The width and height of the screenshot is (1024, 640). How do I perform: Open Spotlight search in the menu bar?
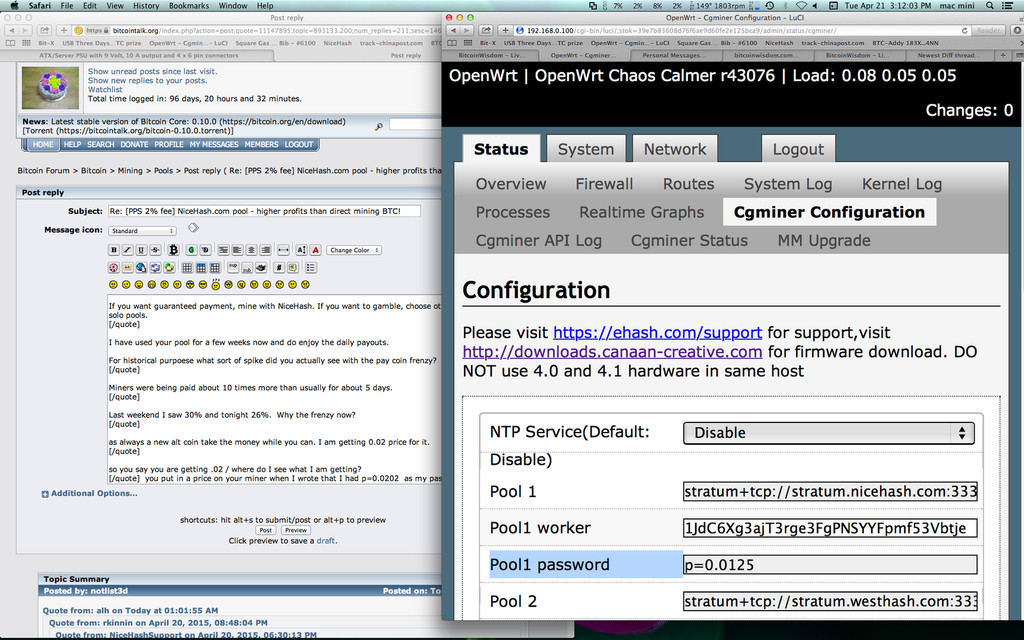(990, 5)
